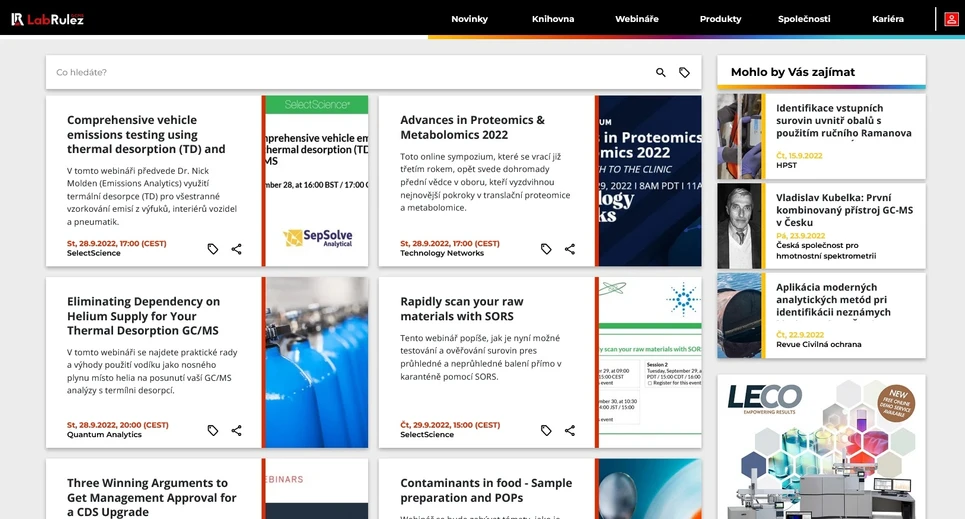The height and width of the screenshot is (519, 965).
Task: Share the Comprehensive vehicle emissions webinar
Action: click(236, 249)
